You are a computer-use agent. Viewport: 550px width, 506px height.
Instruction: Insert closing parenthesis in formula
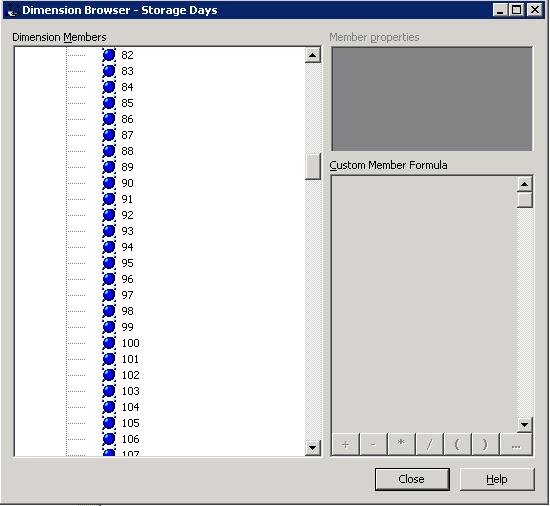(x=486, y=444)
